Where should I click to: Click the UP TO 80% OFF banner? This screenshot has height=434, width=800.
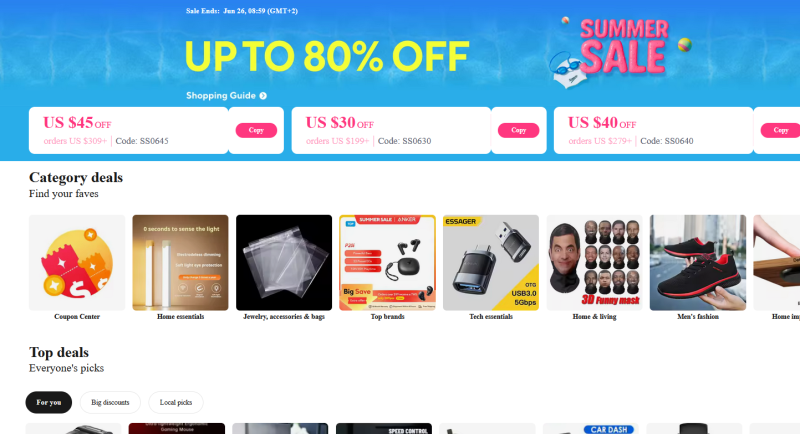point(327,56)
